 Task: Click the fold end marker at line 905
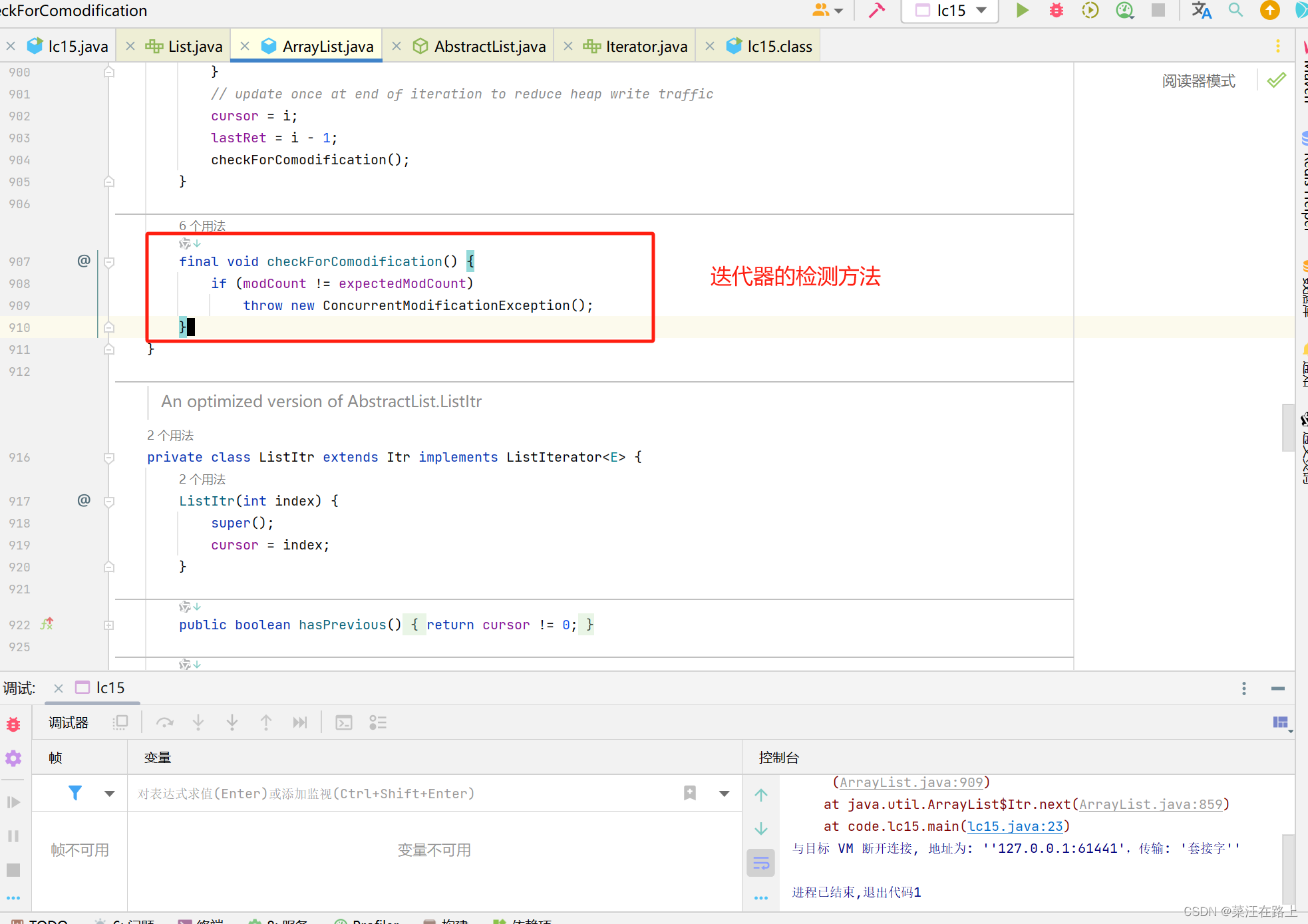pyautogui.click(x=109, y=182)
